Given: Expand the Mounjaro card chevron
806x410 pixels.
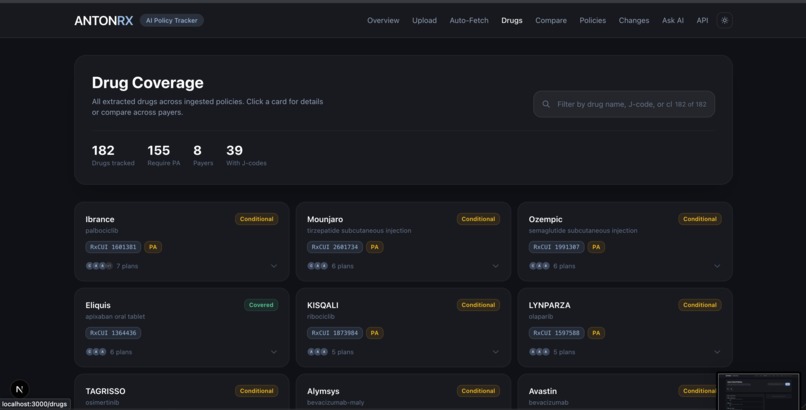Looking at the screenshot, I should (495, 266).
